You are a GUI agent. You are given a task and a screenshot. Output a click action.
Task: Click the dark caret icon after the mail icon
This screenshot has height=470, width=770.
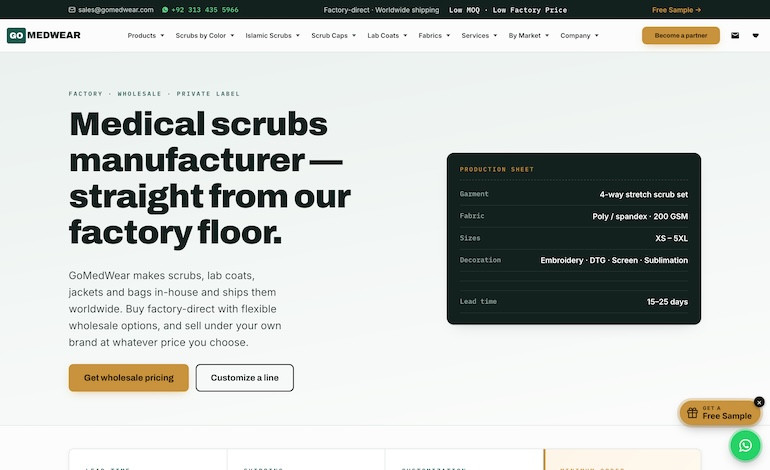click(x=756, y=35)
